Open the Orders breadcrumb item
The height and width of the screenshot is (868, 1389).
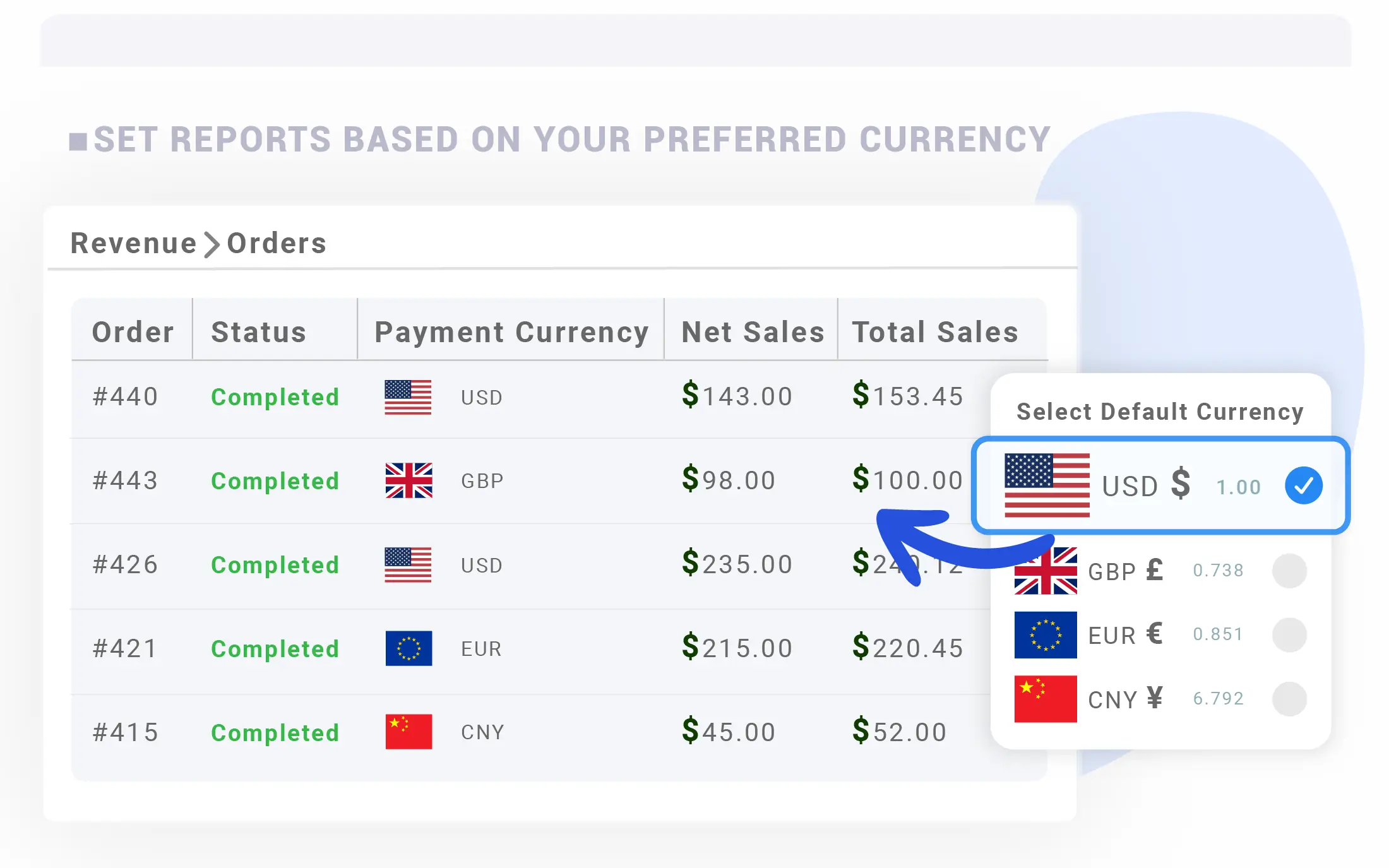[277, 243]
